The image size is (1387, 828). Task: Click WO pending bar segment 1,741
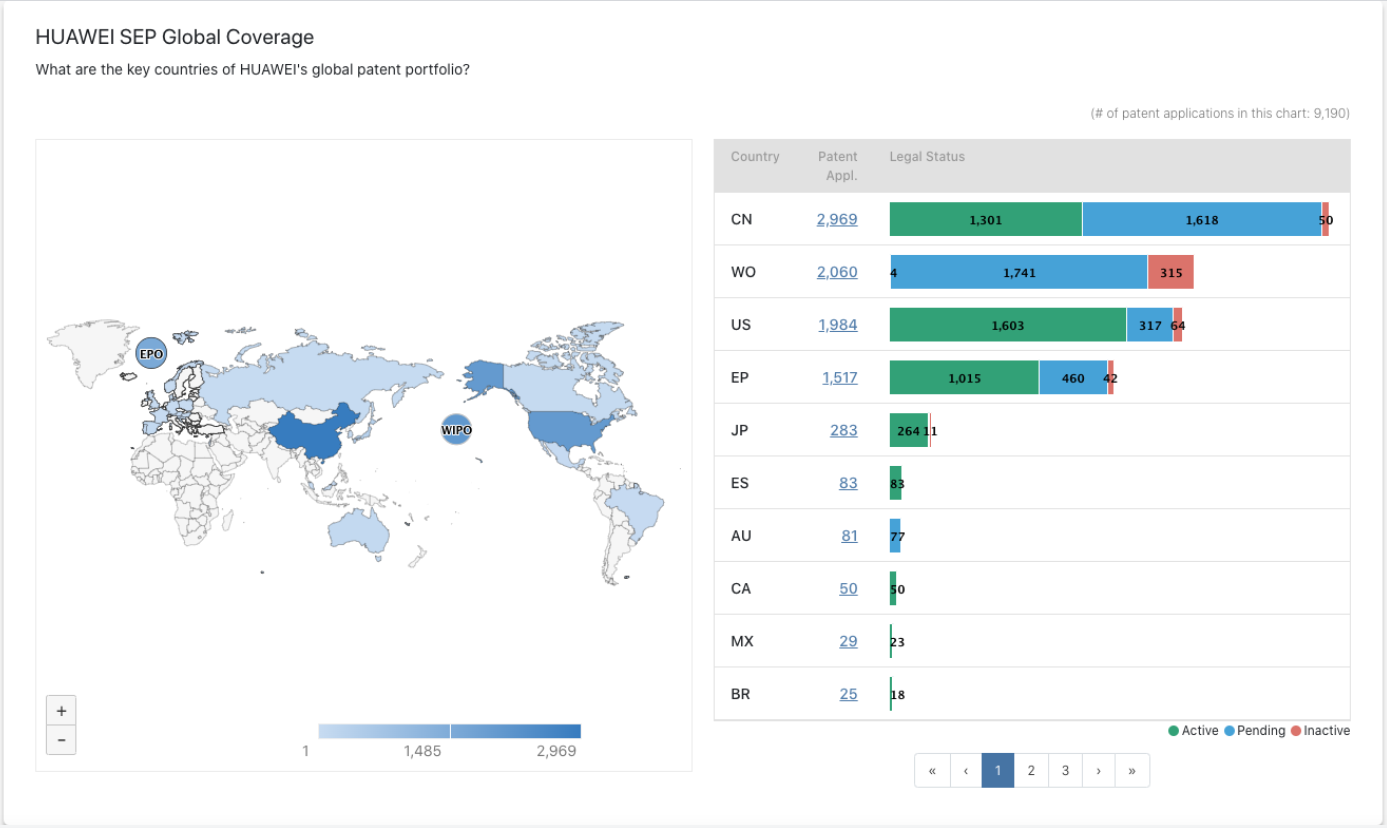coord(1019,273)
